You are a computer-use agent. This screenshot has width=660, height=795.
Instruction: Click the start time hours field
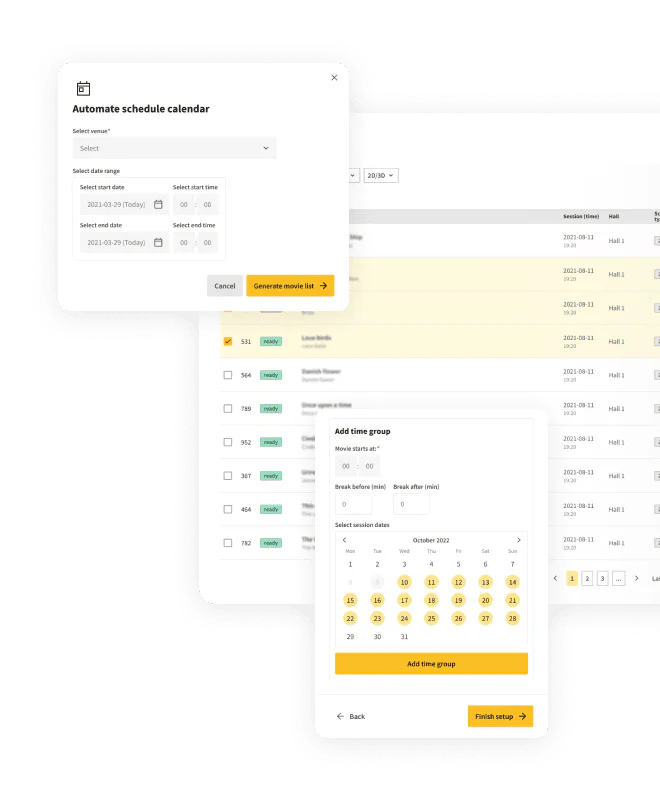click(x=184, y=204)
